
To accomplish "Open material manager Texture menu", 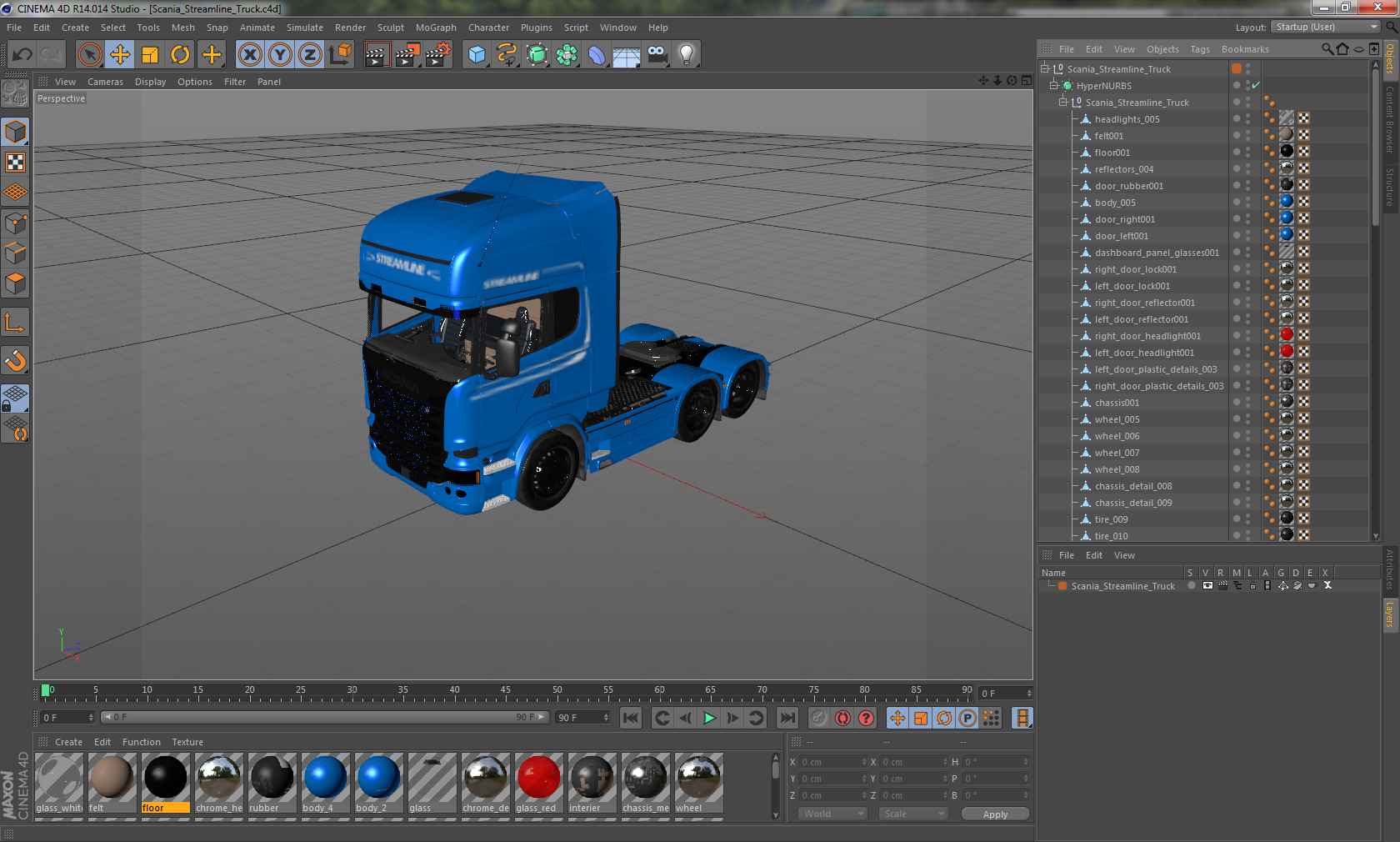I will [187, 742].
